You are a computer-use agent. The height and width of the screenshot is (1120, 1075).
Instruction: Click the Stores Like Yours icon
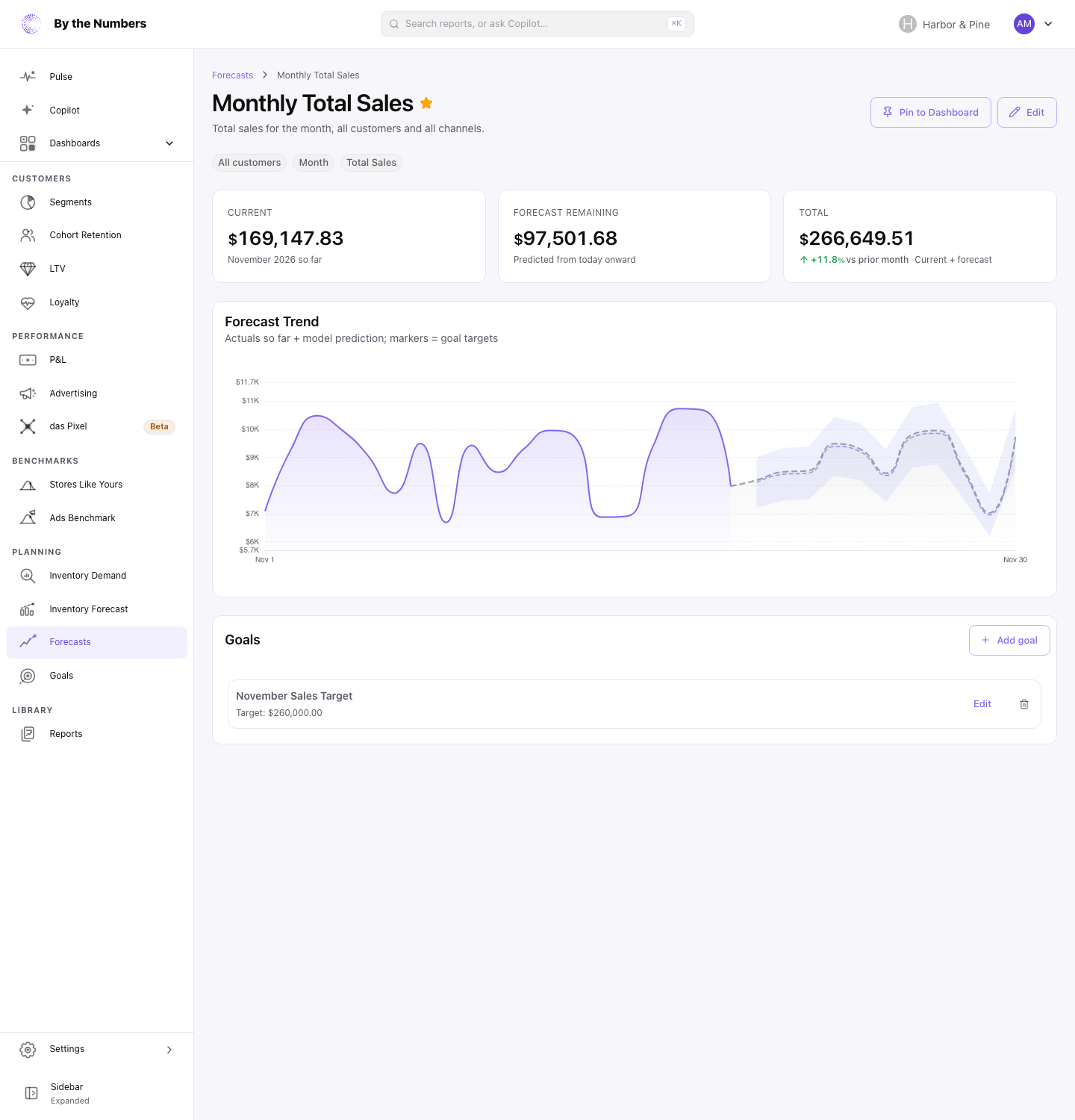(28, 485)
